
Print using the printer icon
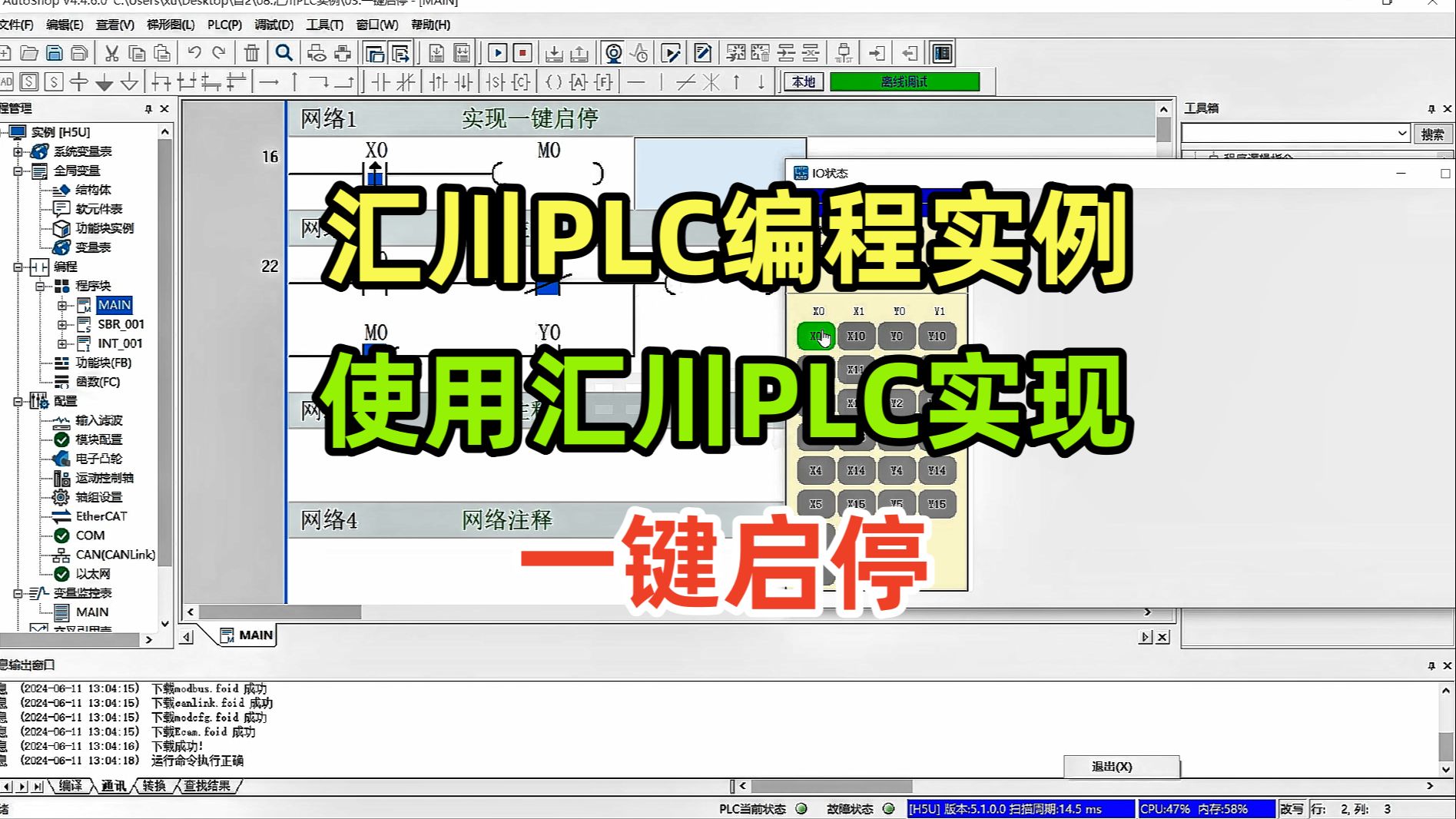pos(343,53)
